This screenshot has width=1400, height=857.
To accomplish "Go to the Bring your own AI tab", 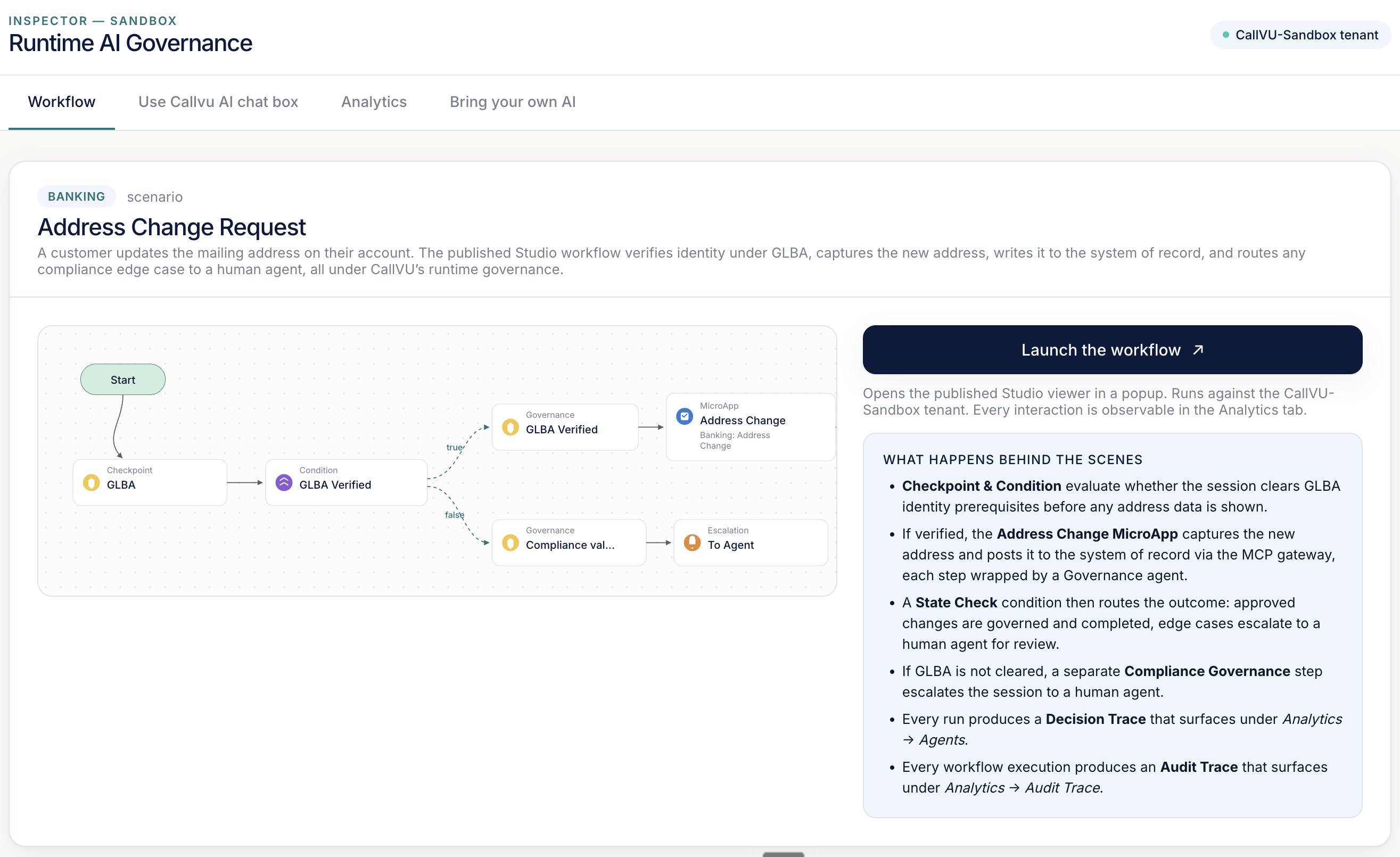I will (x=513, y=102).
